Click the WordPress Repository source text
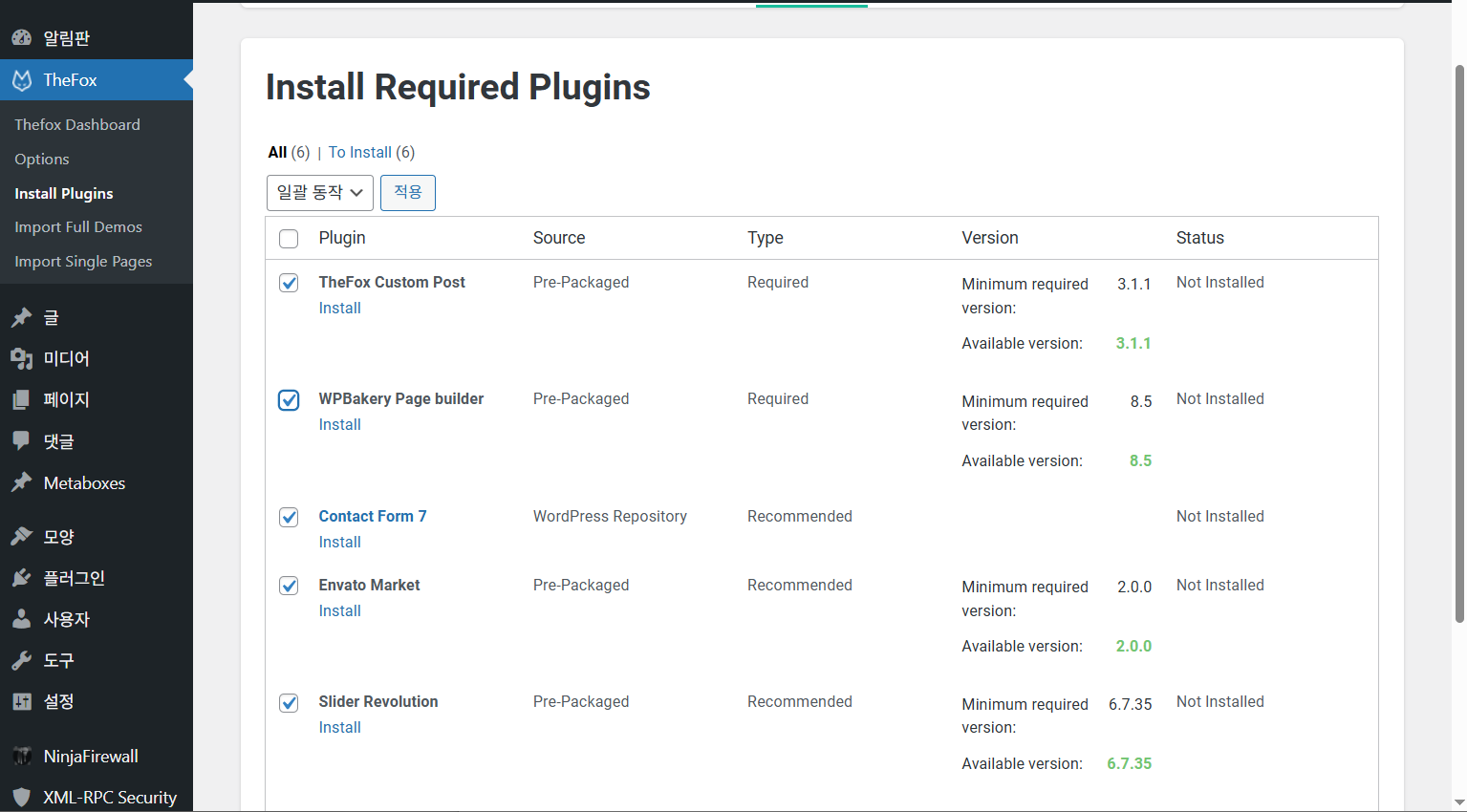 coord(610,516)
